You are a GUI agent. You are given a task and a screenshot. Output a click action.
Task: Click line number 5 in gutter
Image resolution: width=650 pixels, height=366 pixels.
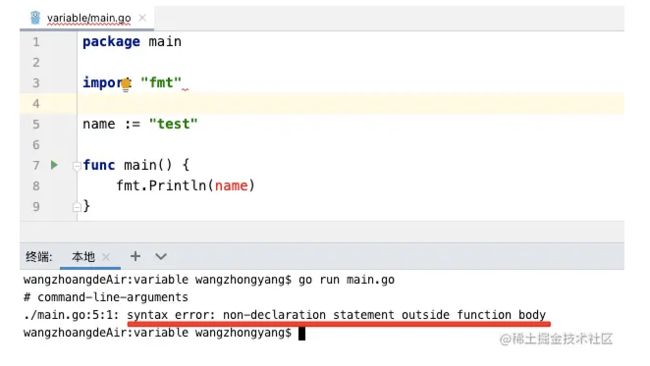pos(36,124)
